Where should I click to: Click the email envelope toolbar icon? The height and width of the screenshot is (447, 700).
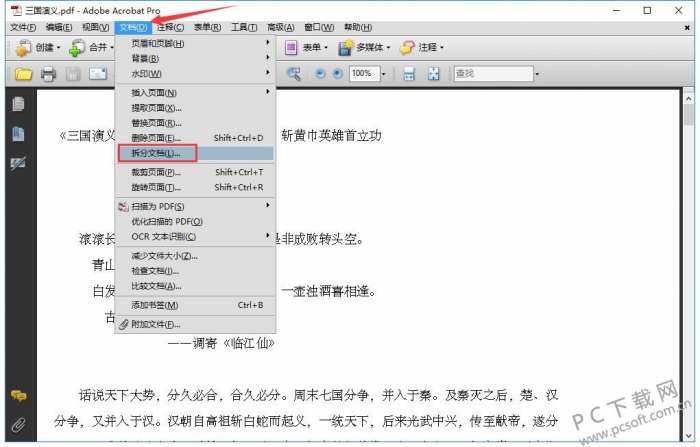(x=98, y=74)
